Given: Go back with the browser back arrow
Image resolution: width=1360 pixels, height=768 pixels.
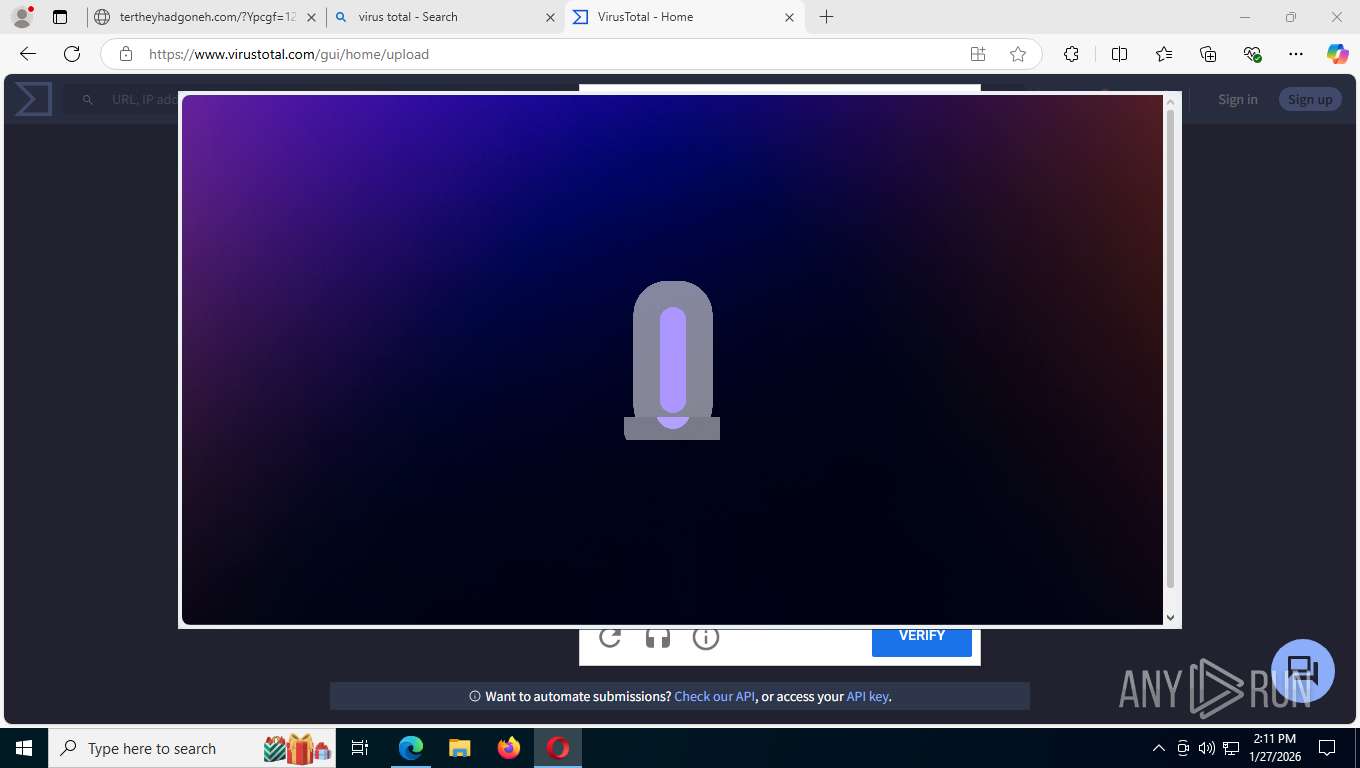Looking at the screenshot, I should tap(28, 54).
